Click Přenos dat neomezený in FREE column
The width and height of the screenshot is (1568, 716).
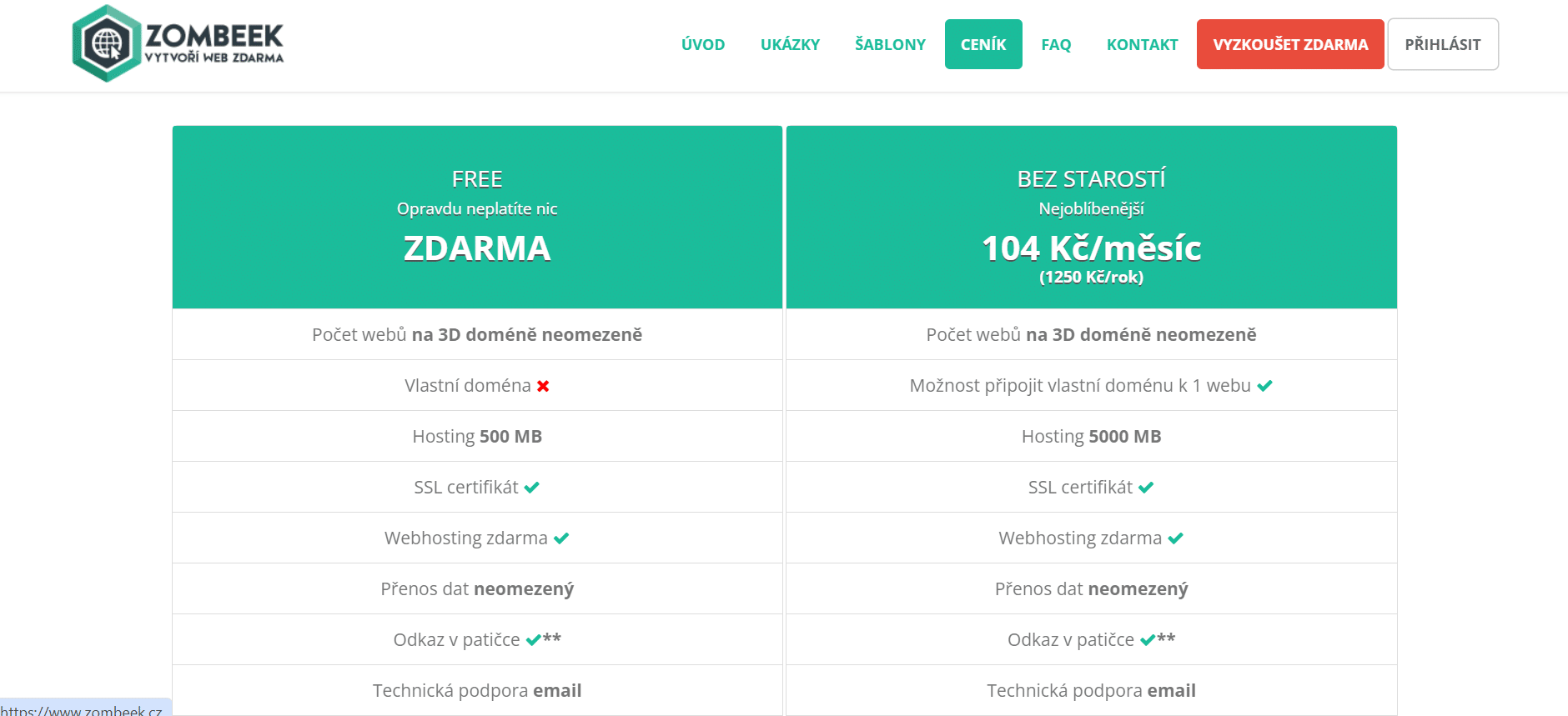[477, 588]
